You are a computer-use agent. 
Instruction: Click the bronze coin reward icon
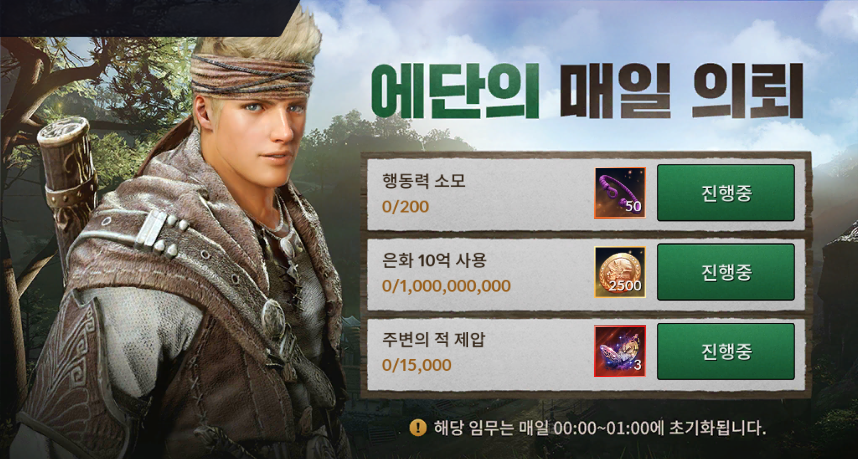pos(620,272)
